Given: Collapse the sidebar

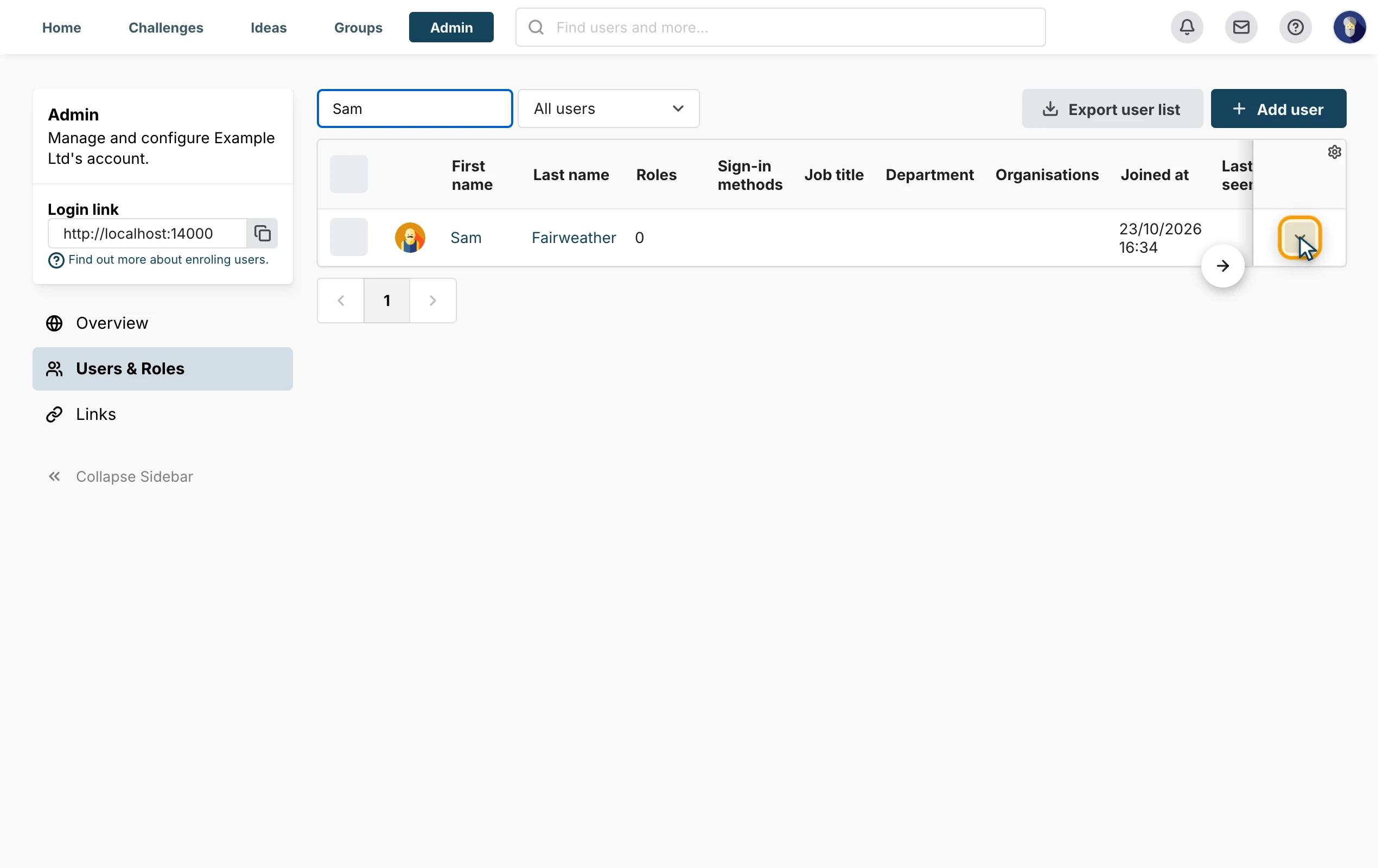Looking at the screenshot, I should (120, 476).
